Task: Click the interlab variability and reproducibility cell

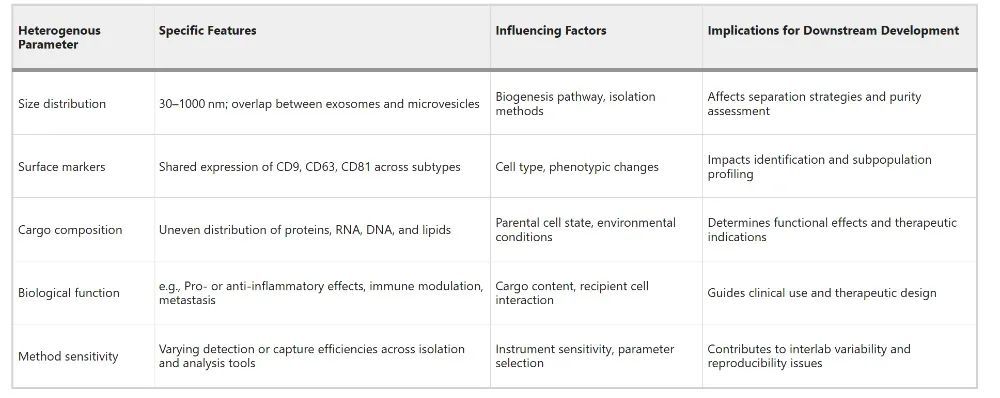Action: click(809, 357)
